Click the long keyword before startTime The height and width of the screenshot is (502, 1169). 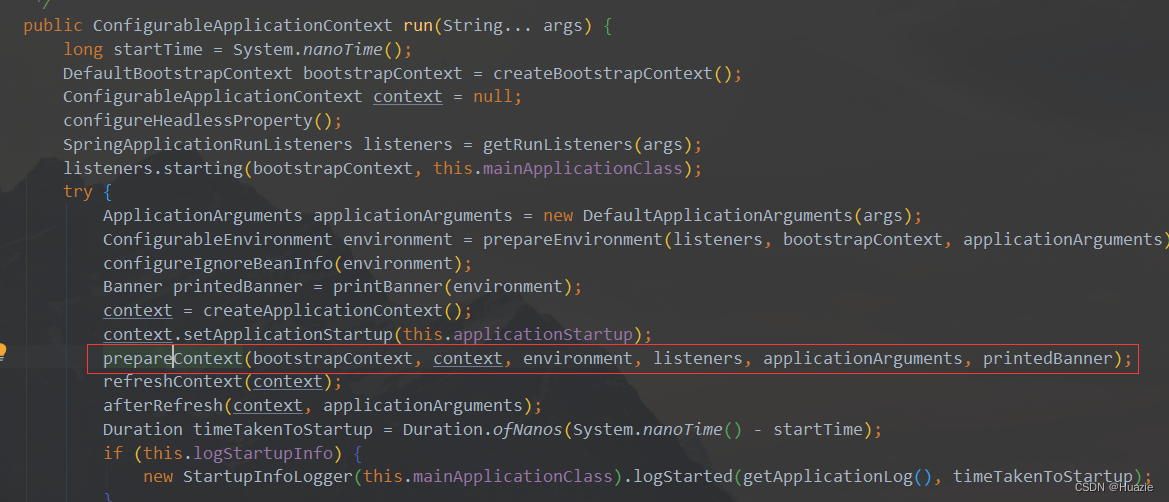pos(83,50)
